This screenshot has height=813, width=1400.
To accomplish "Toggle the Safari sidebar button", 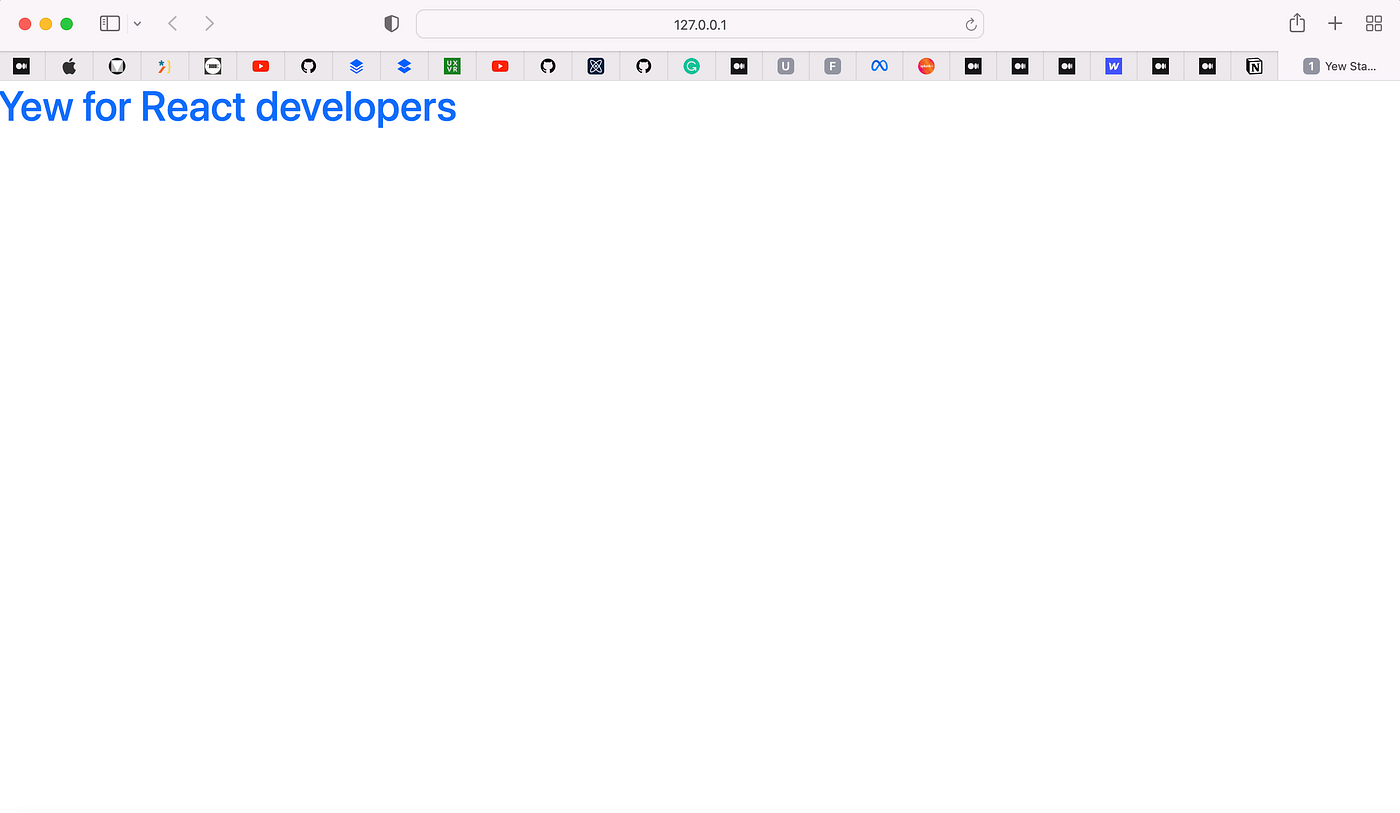I will click(x=110, y=23).
